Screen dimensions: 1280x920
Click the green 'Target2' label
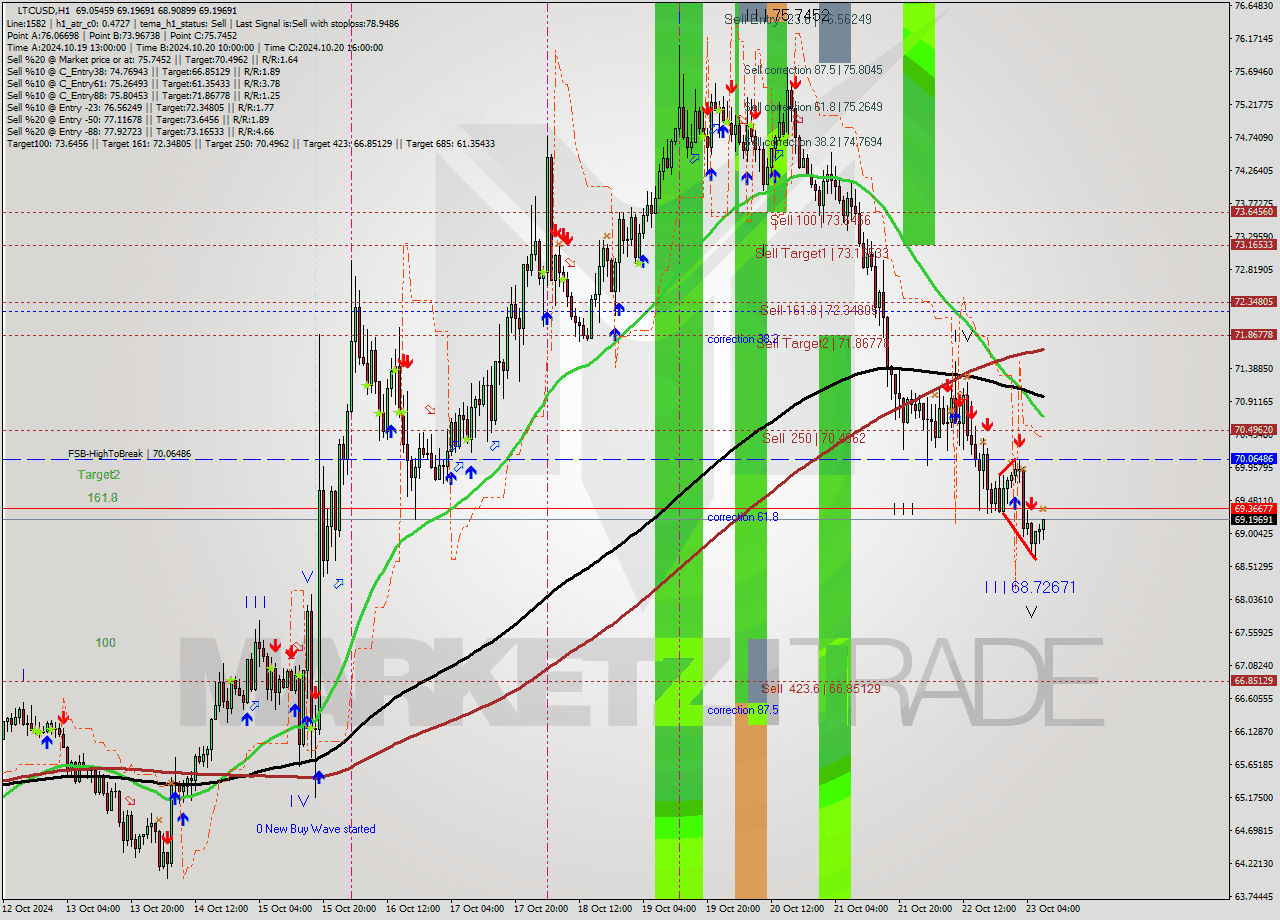pyautogui.click(x=99, y=475)
